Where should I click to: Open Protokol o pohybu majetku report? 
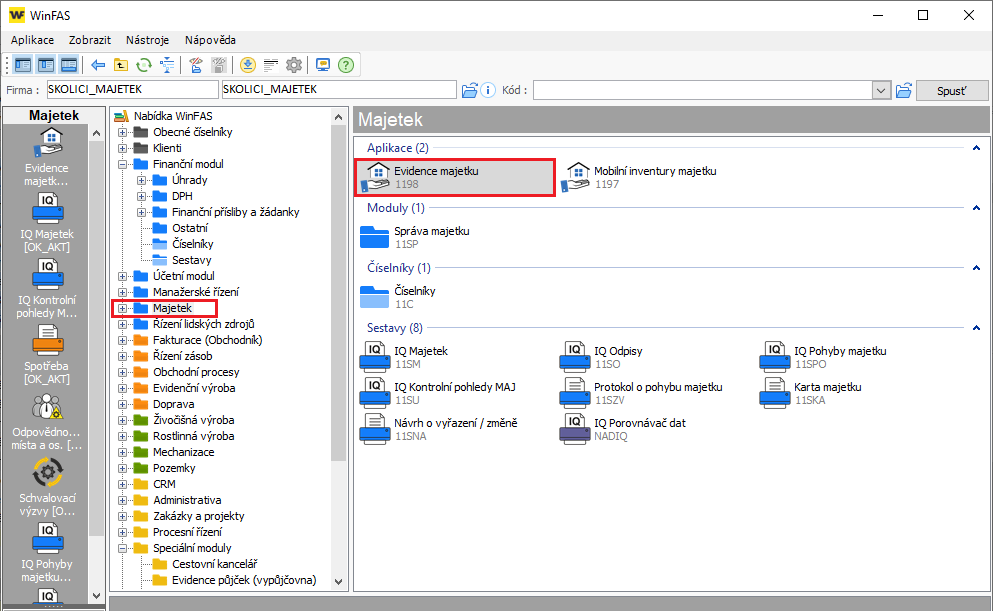click(642, 393)
